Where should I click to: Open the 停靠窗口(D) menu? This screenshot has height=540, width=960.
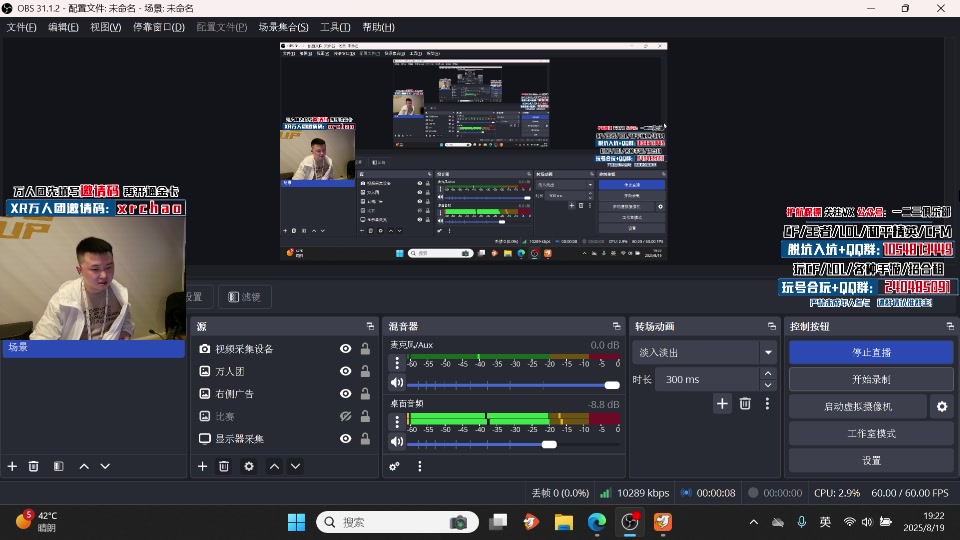pos(159,27)
